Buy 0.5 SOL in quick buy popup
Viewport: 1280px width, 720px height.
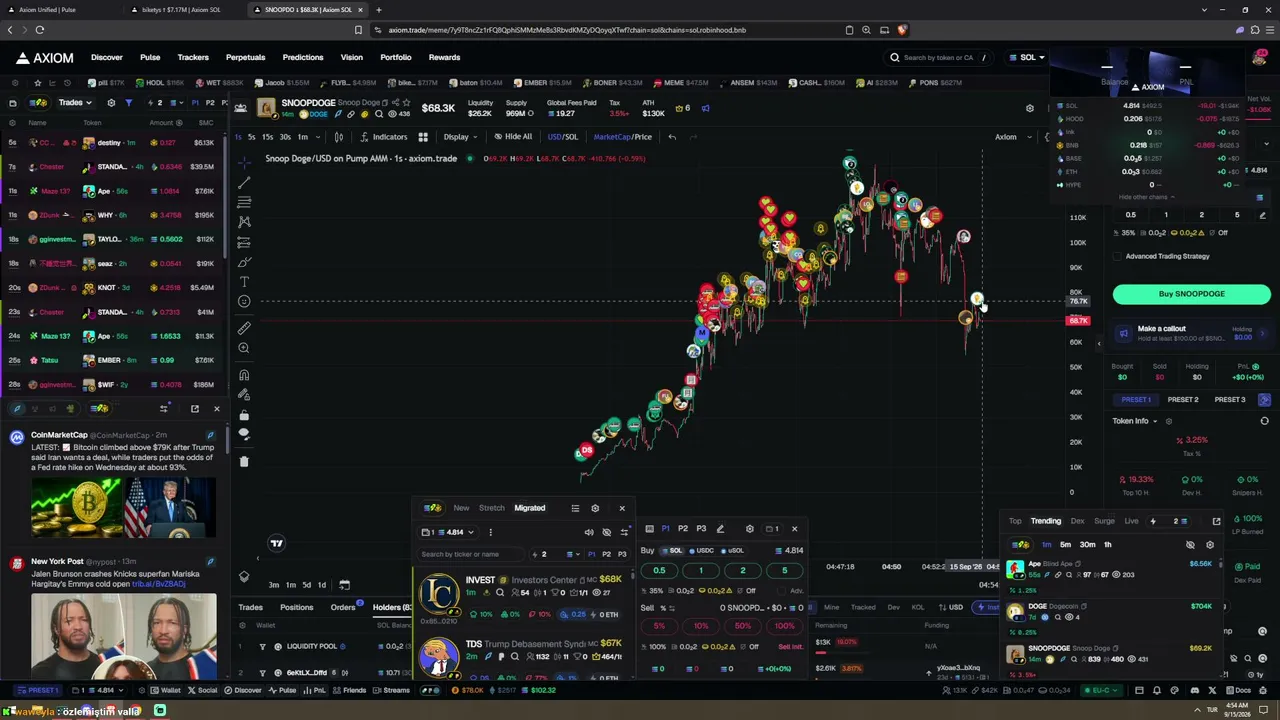point(659,571)
